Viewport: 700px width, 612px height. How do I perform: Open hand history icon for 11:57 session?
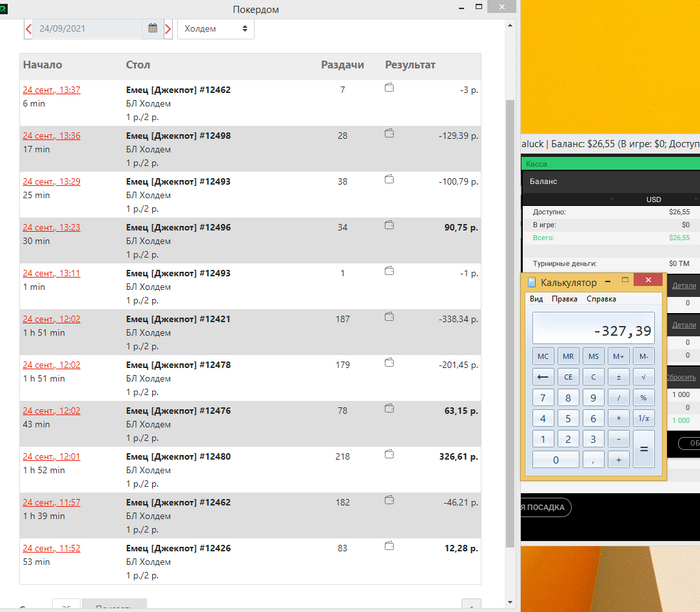point(389,500)
